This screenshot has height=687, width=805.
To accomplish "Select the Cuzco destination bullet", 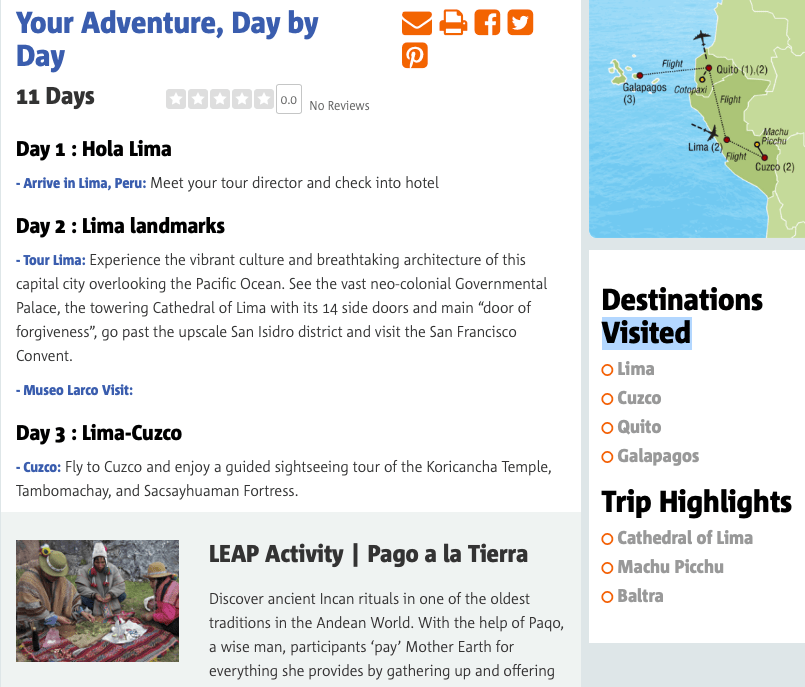I will point(607,399).
